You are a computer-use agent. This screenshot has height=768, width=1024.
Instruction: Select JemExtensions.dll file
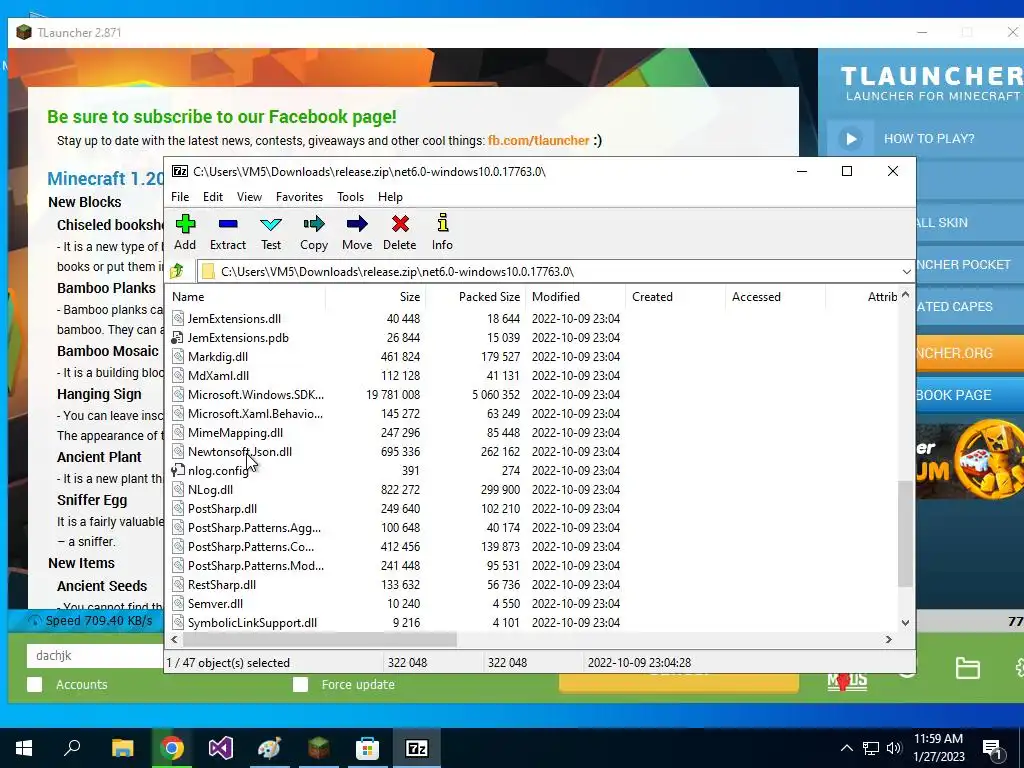[x=234, y=319]
